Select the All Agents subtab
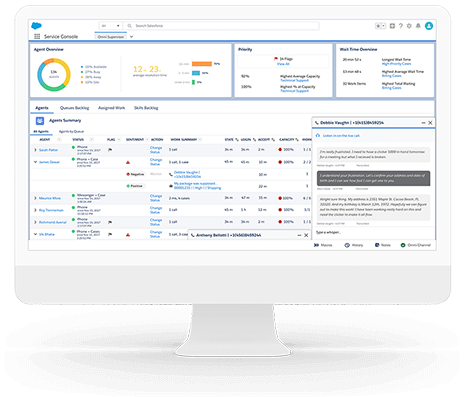Viewport: 466px width, 397px height. [x=41, y=131]
